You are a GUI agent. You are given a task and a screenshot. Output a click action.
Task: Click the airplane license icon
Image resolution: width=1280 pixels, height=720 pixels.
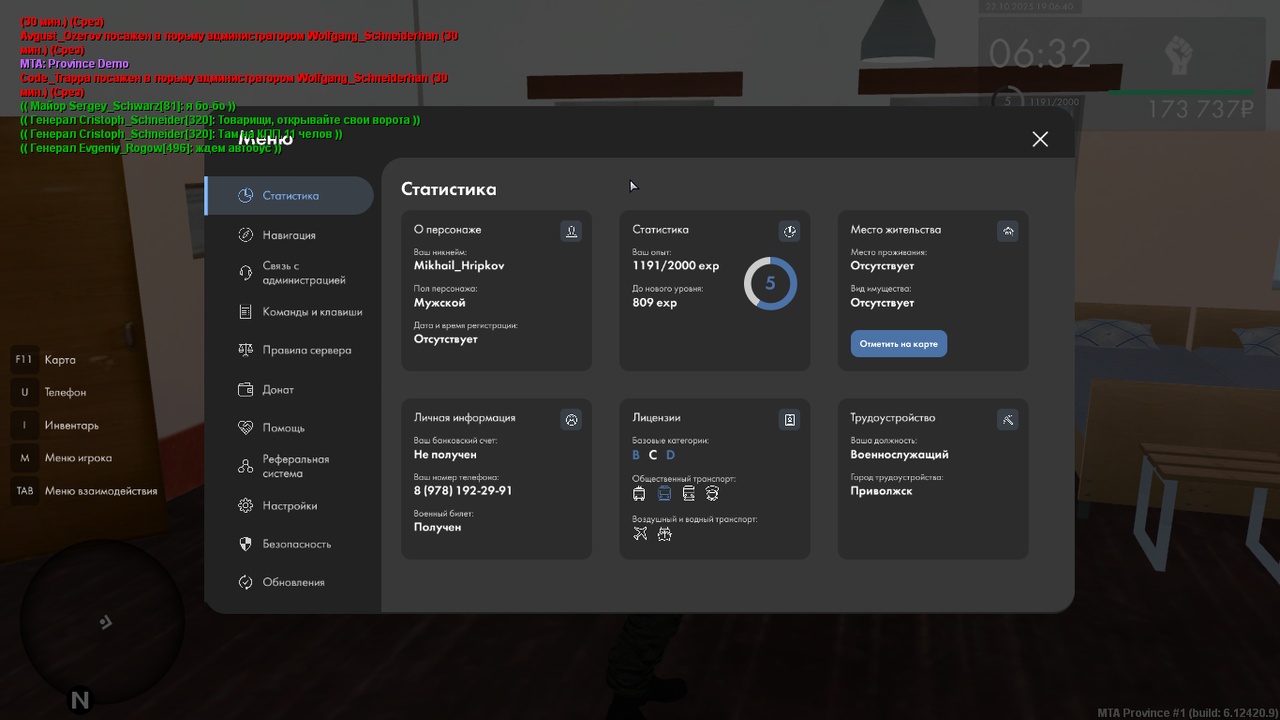(641, 534)
